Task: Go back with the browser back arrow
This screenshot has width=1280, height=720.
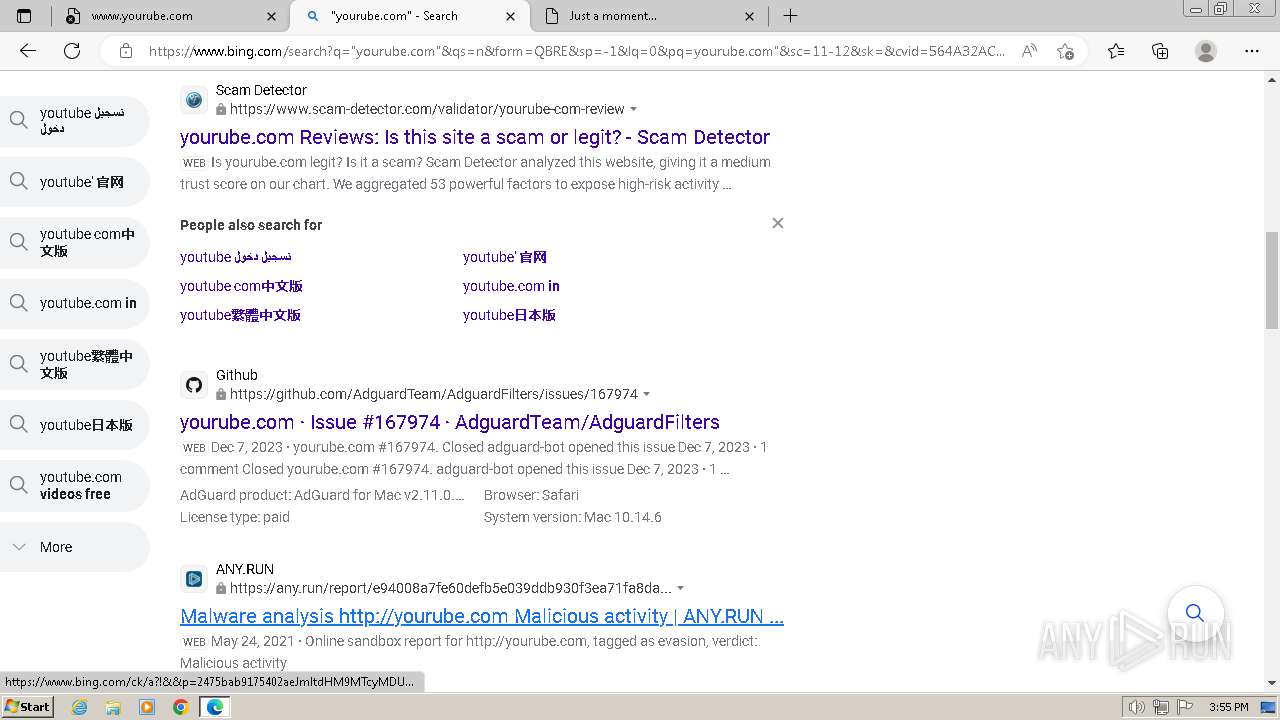Action: click(28, 51)
